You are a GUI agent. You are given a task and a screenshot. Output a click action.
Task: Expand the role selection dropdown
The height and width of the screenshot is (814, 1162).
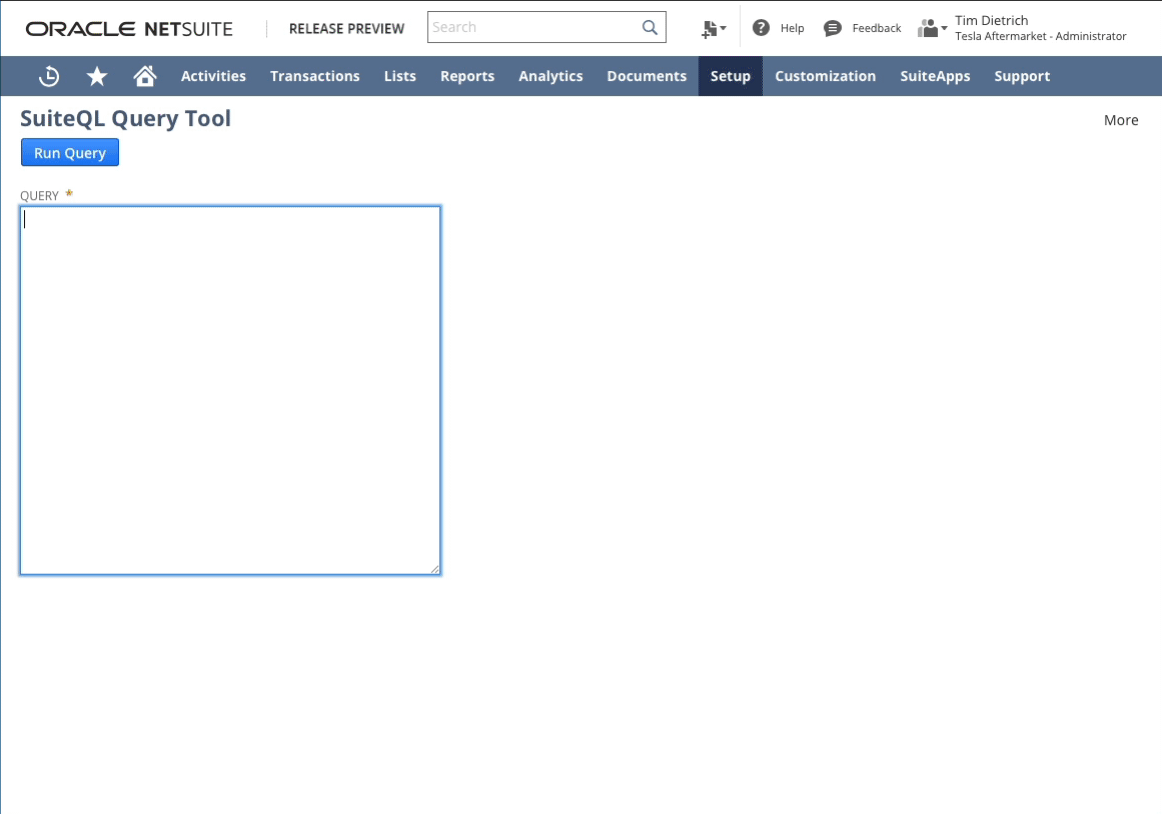[944, 28]
